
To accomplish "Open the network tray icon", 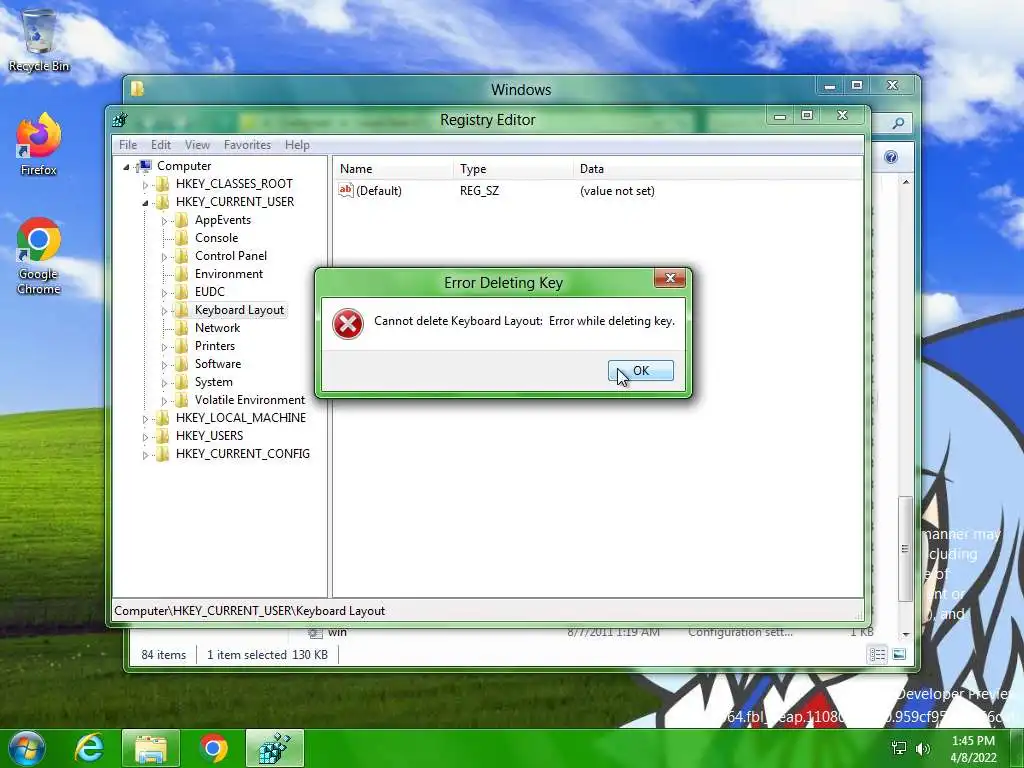I will coord(899,748).
